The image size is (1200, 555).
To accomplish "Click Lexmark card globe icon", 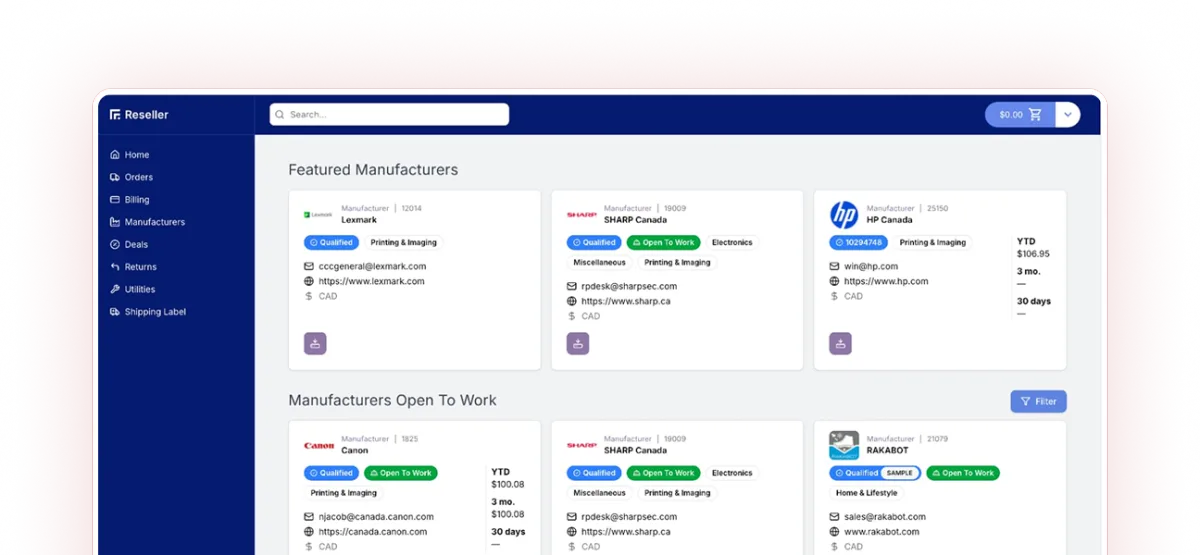I will tap(309, 281).
